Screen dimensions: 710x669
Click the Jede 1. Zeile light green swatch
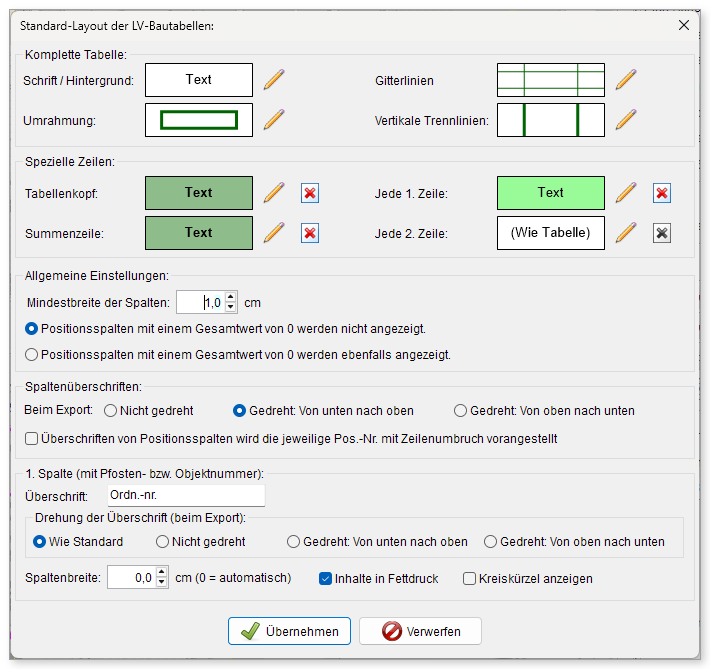coord(551,193)
